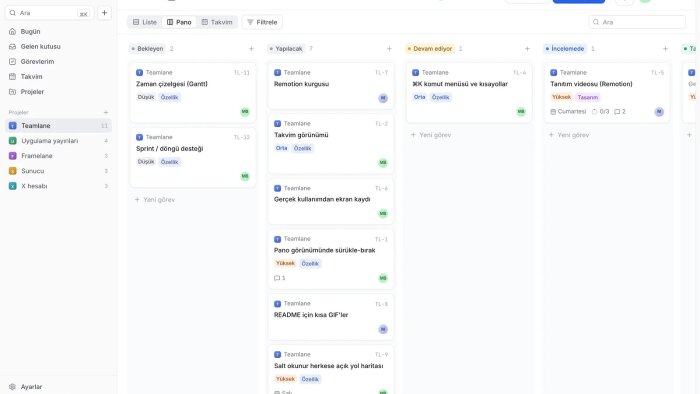
Task: Click assignee avatar on README card
Action: [383, 329]
